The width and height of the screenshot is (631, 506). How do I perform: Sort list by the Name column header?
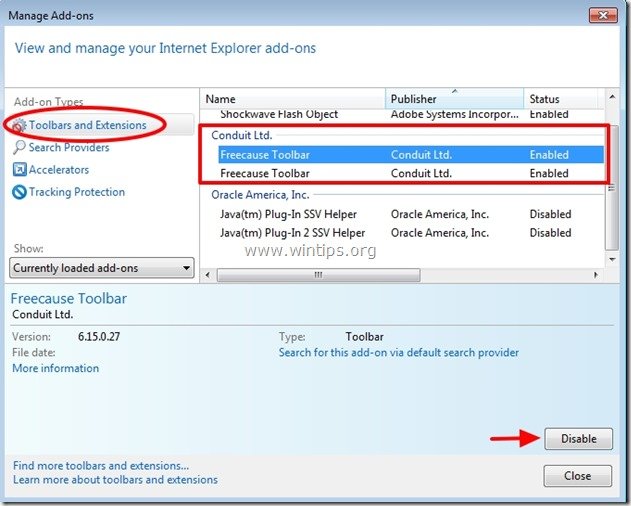[x=293, y=99]
